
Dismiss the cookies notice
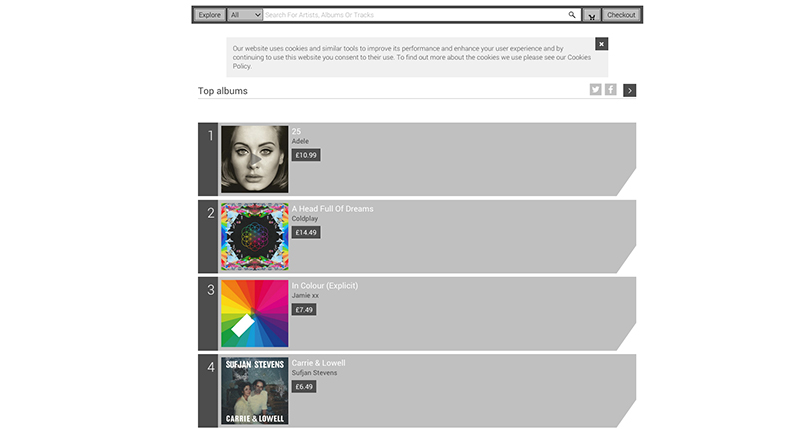click(601, 44)
